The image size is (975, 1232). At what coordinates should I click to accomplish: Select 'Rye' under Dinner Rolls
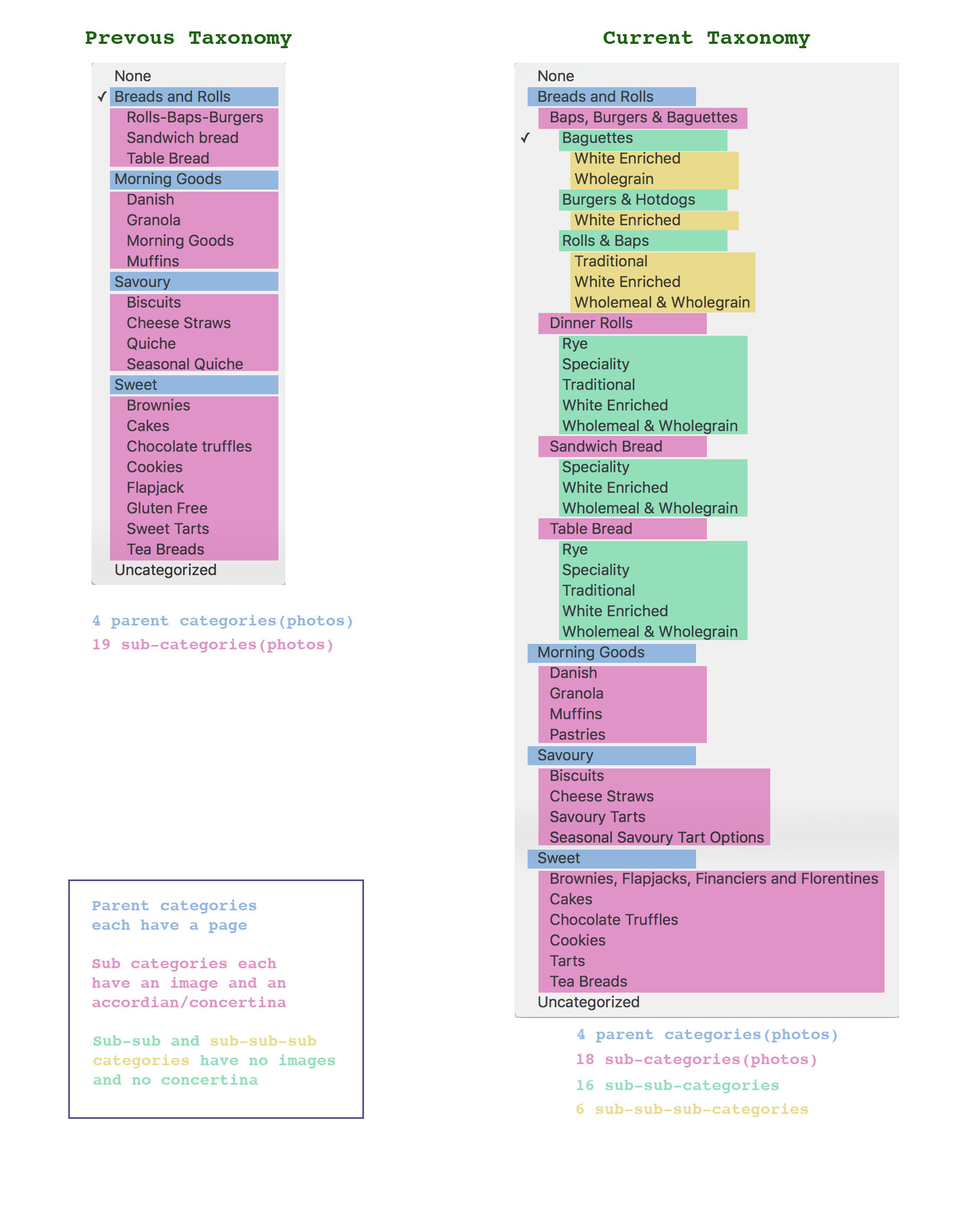[574, 343]
